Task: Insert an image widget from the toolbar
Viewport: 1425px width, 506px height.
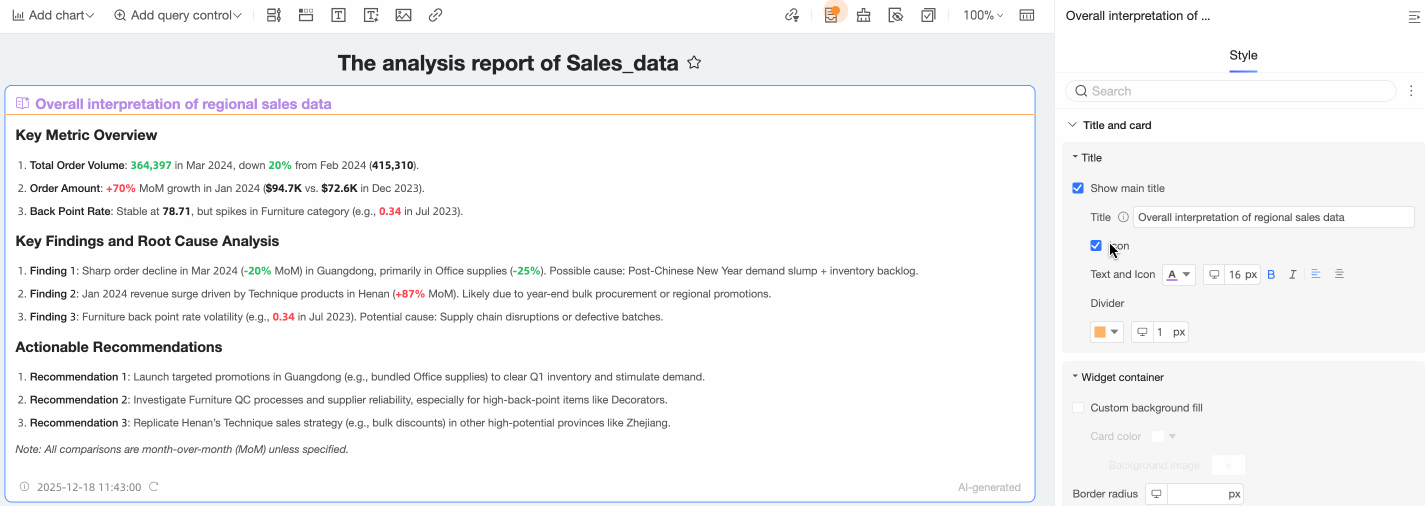Action: coord(403,16)
